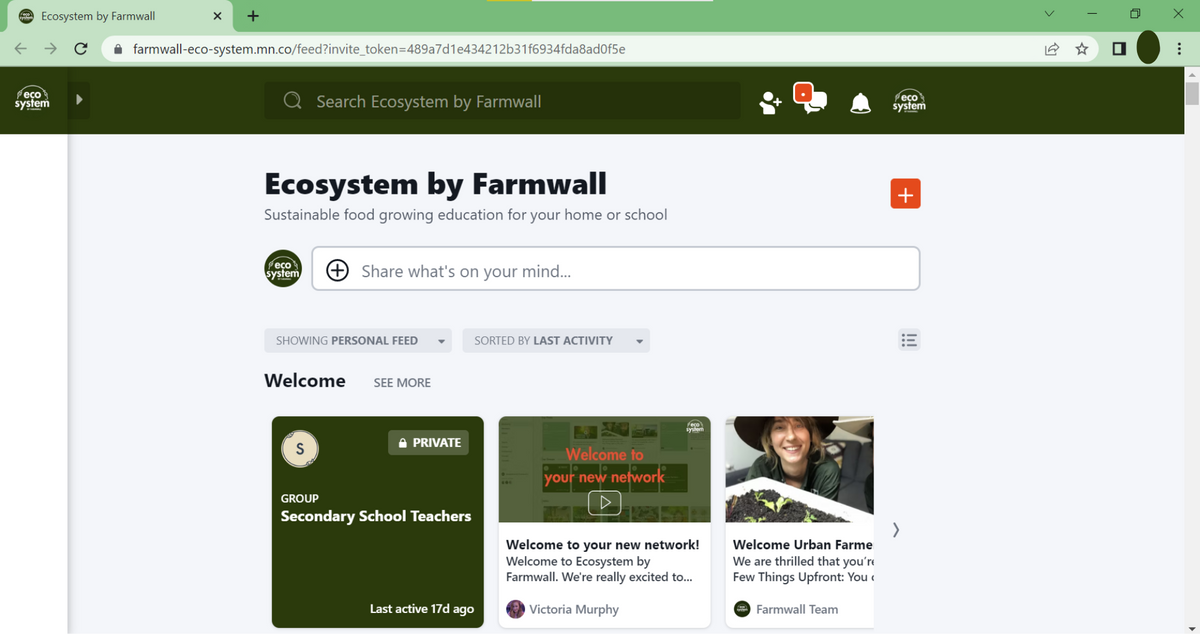The width and height of the screenshot is (1200, 634).
Task: Toggle the list view icon
Action: (909, 340)
